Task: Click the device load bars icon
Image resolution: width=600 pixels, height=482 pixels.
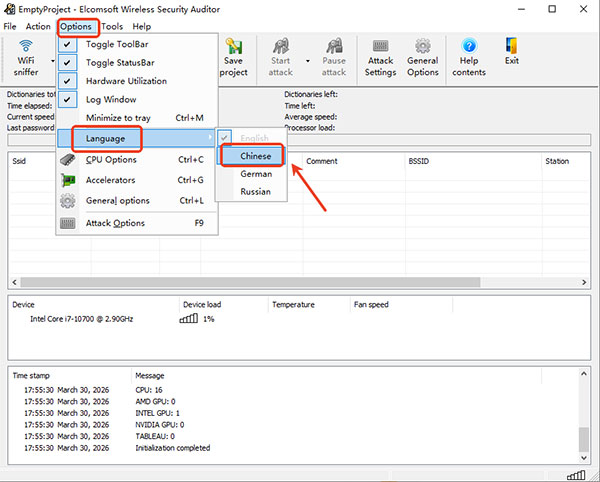Action: coord(189,318)
